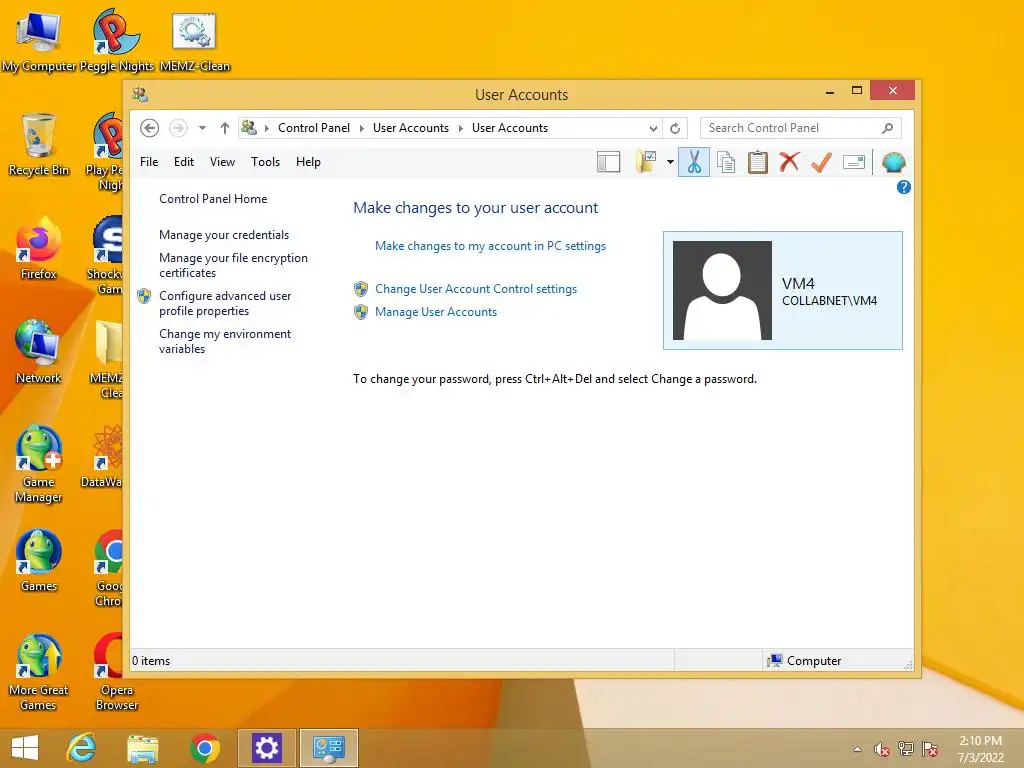
Task: Click Control Panel in the address bar
Action: 314,128
